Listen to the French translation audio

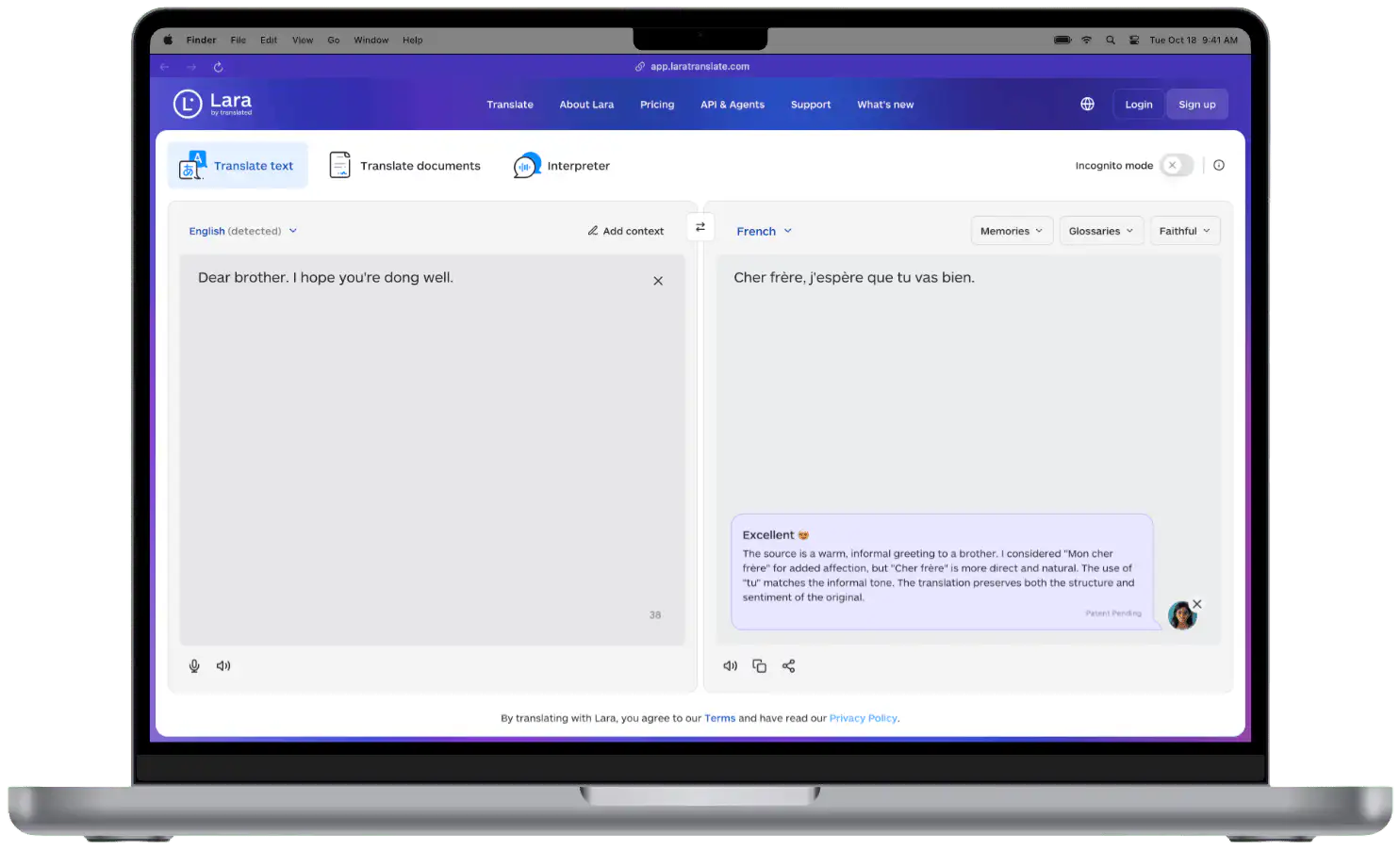coord(730,666)
